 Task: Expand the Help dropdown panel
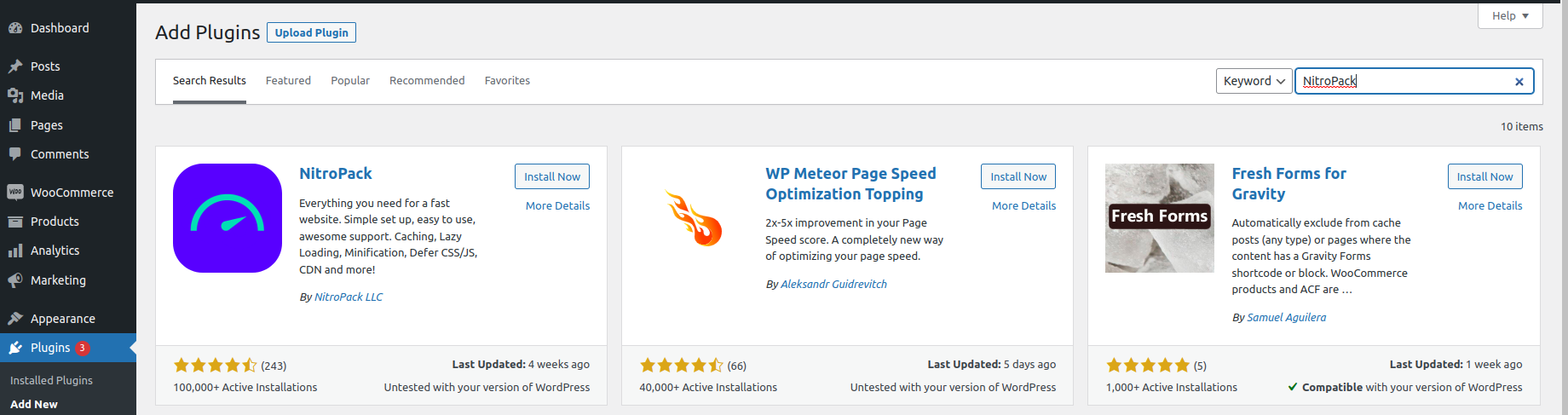1510,15
